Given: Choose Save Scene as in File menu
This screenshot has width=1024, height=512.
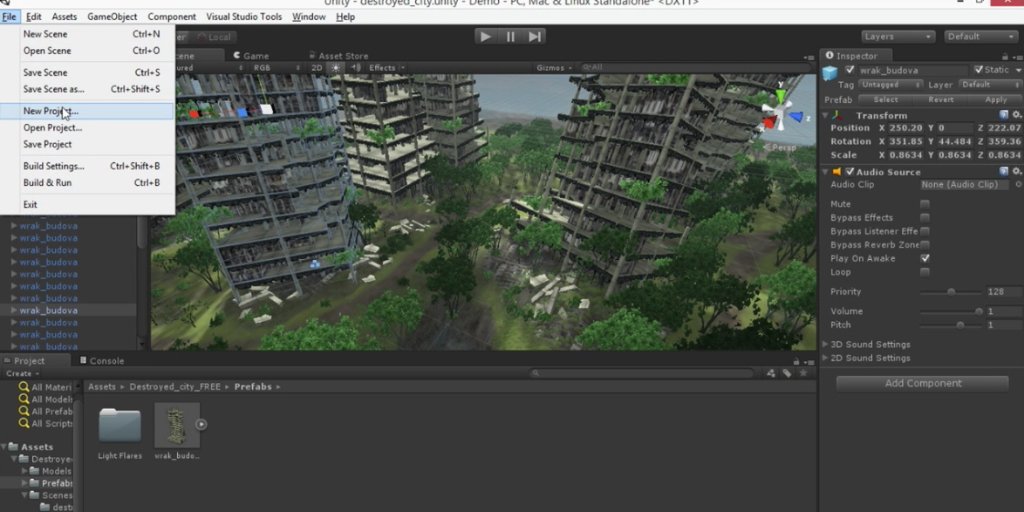Looking at the screenshot, I should click(x=87, y=89).
